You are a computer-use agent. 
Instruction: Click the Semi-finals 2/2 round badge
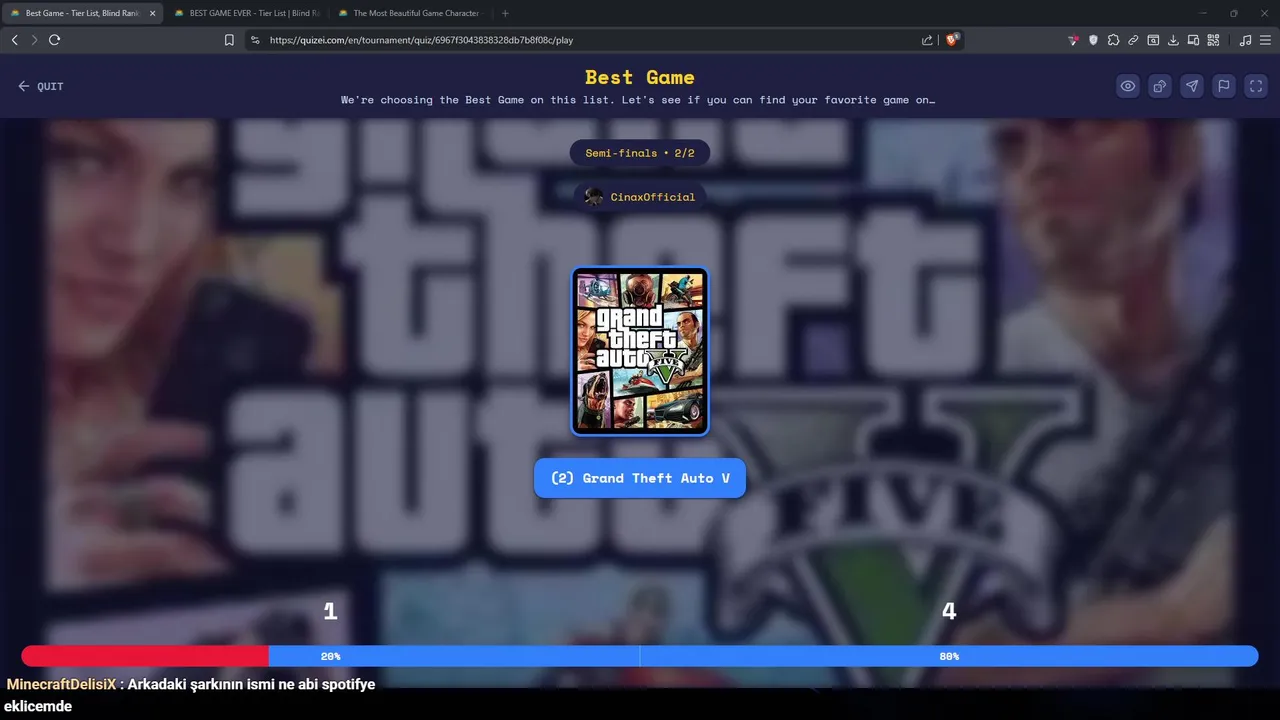pyautogui.click(x=640, y=153)
